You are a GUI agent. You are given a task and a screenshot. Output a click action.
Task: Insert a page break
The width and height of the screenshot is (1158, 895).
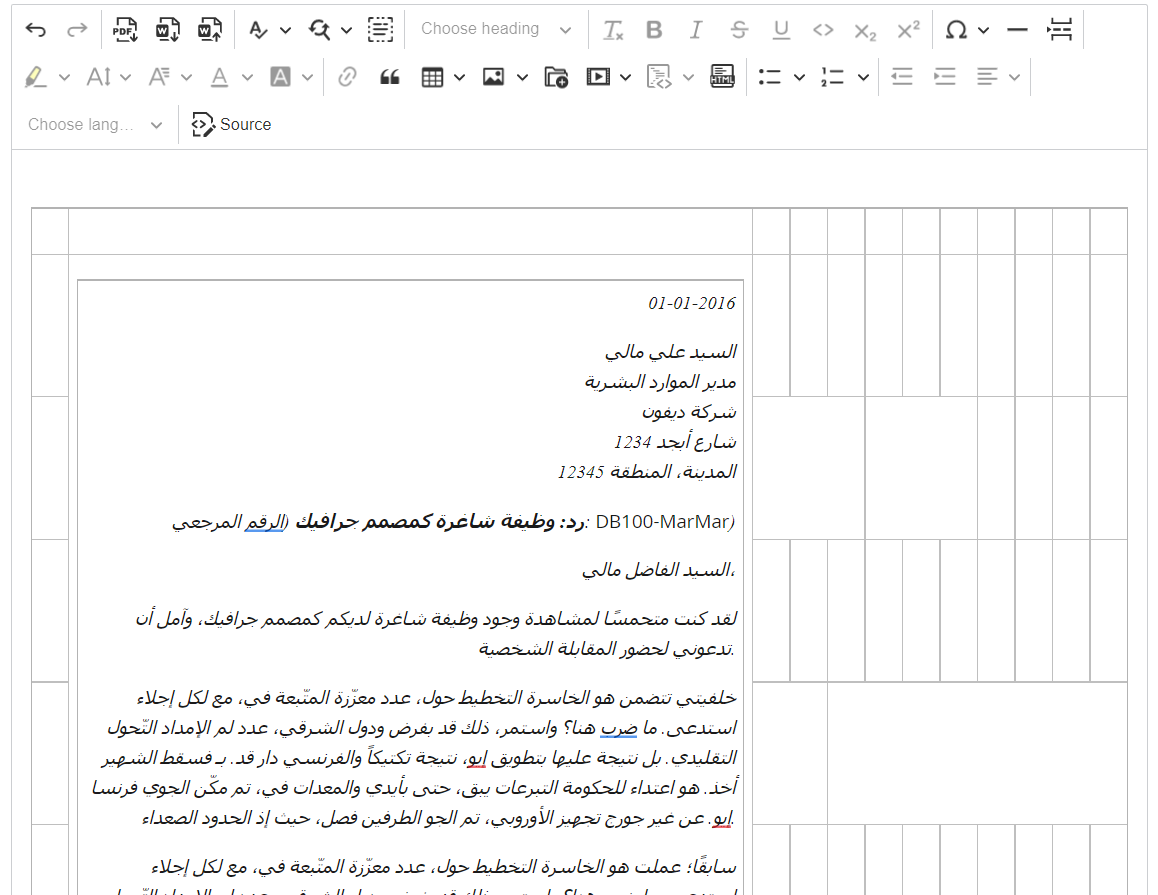(1059, 30)
